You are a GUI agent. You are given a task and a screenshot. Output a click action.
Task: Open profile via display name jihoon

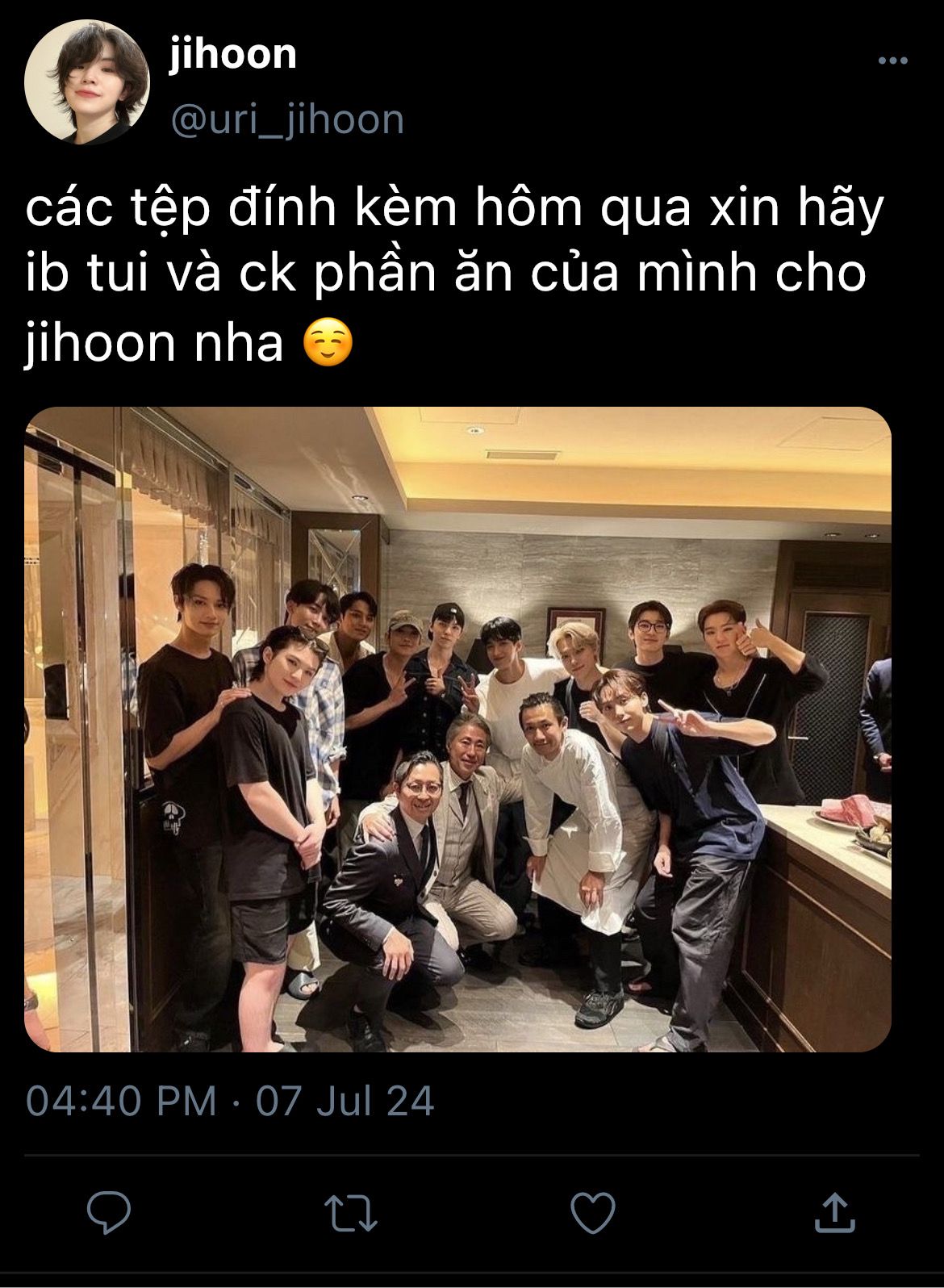point(233,55)
